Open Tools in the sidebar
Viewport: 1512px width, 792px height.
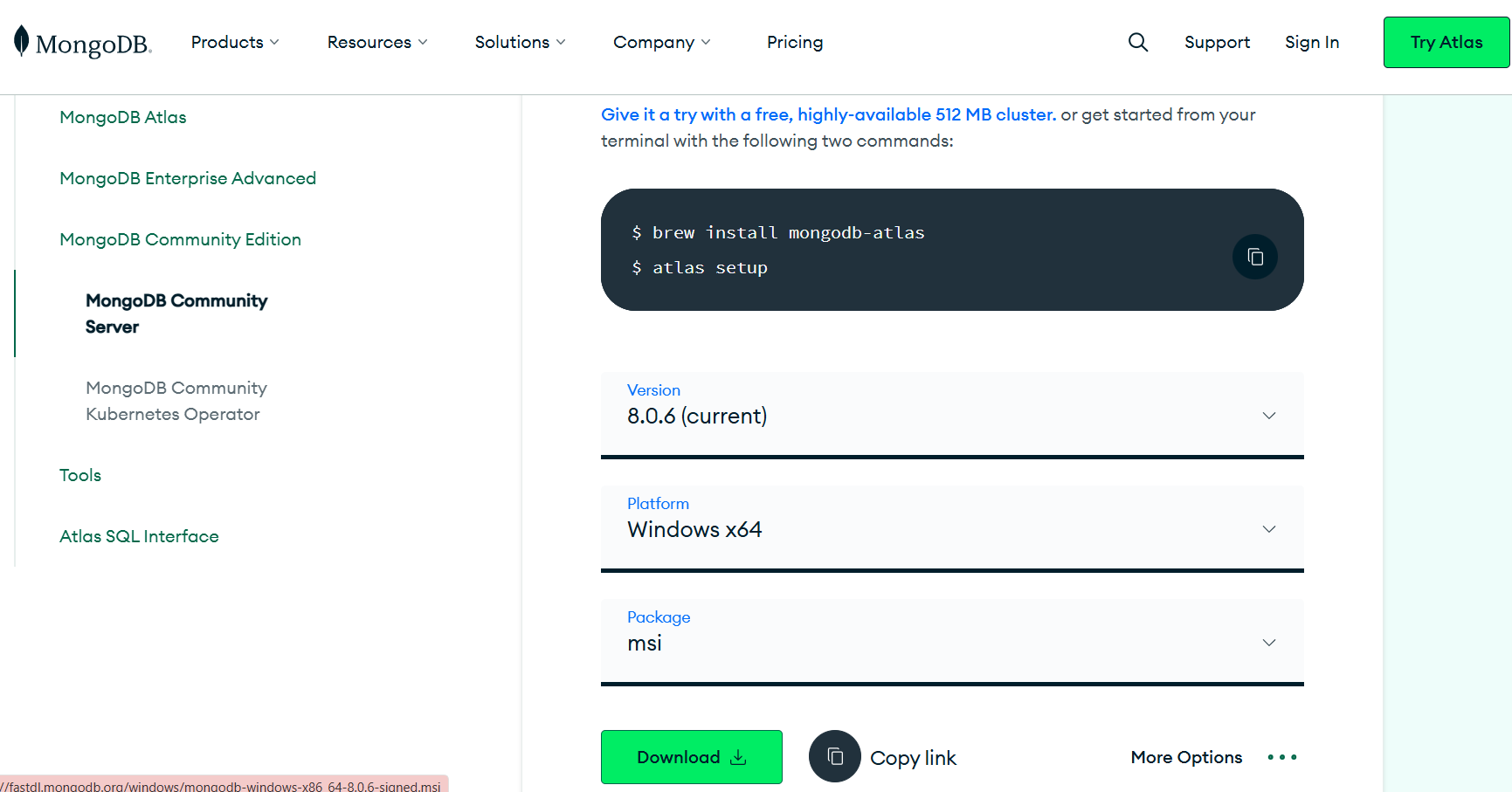coord(80,475)
